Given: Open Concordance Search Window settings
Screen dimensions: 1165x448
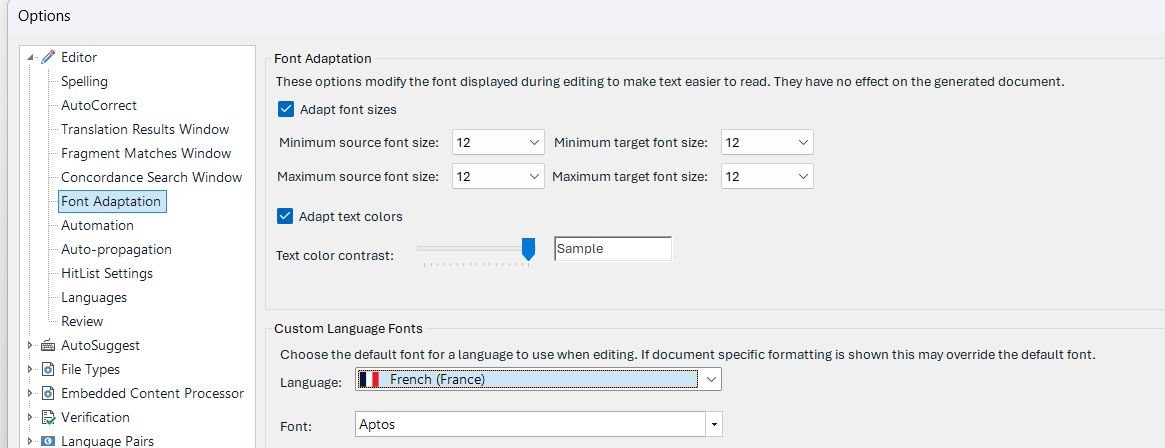Looking at the screenshot, I should coord(152,178).
